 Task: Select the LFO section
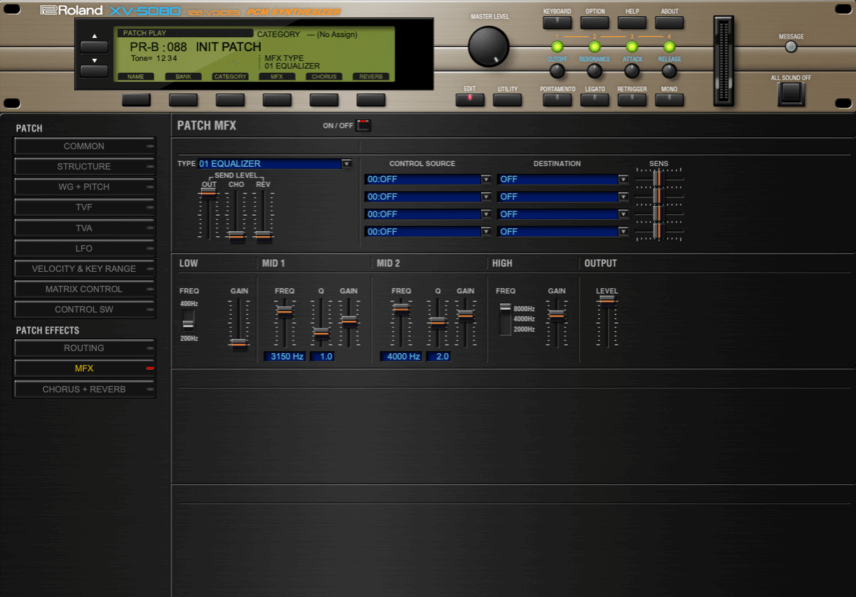pyautogui.click(x=84, y=248)
